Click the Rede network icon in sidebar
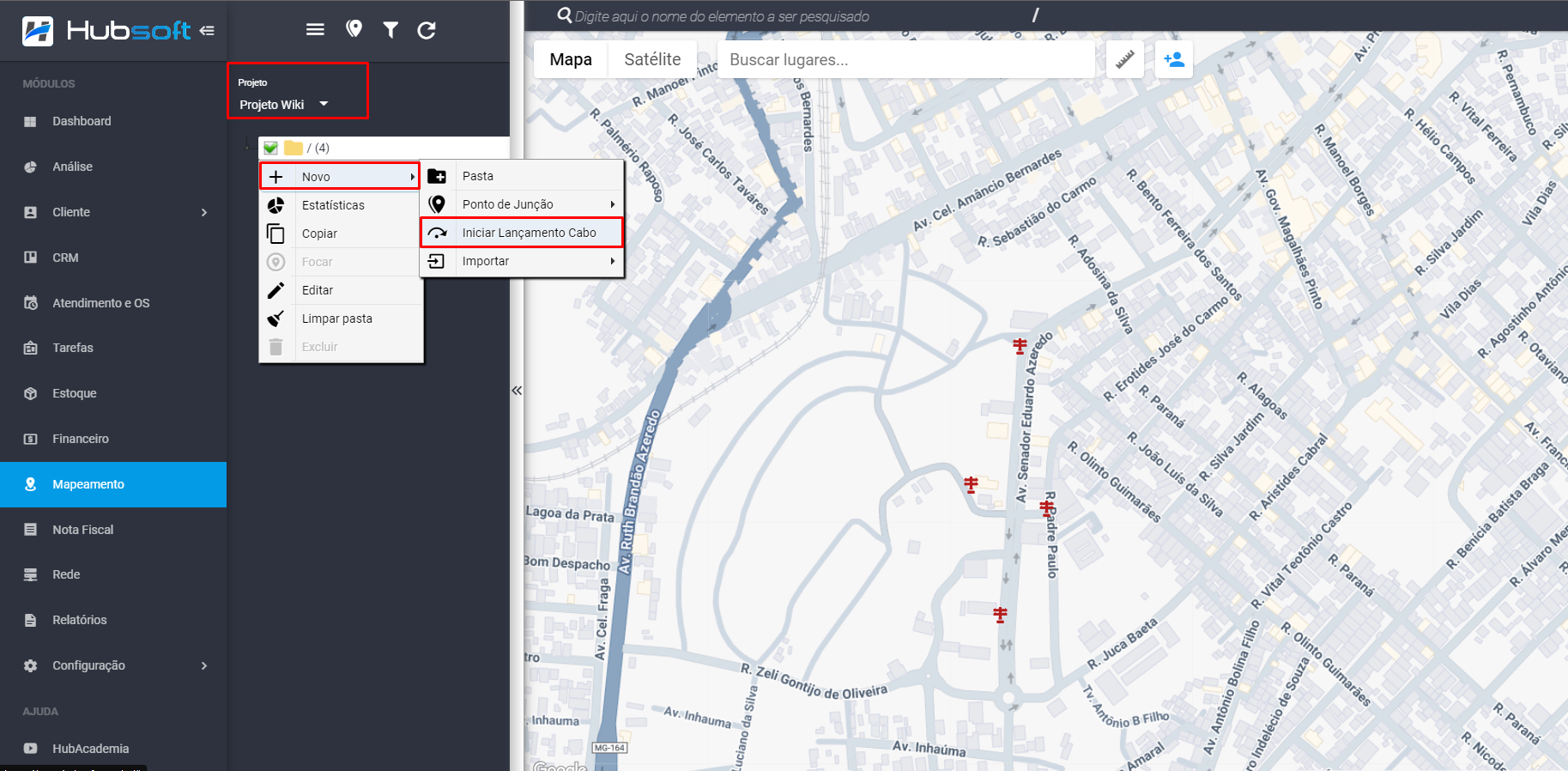Viewport: 1568px width, 771px height. point(30,574)
